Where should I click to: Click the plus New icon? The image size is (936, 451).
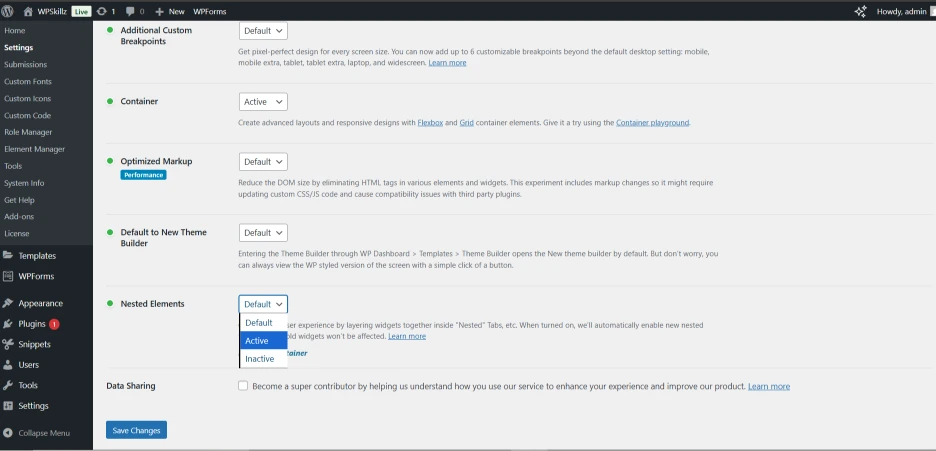click(x=159, y=11)
